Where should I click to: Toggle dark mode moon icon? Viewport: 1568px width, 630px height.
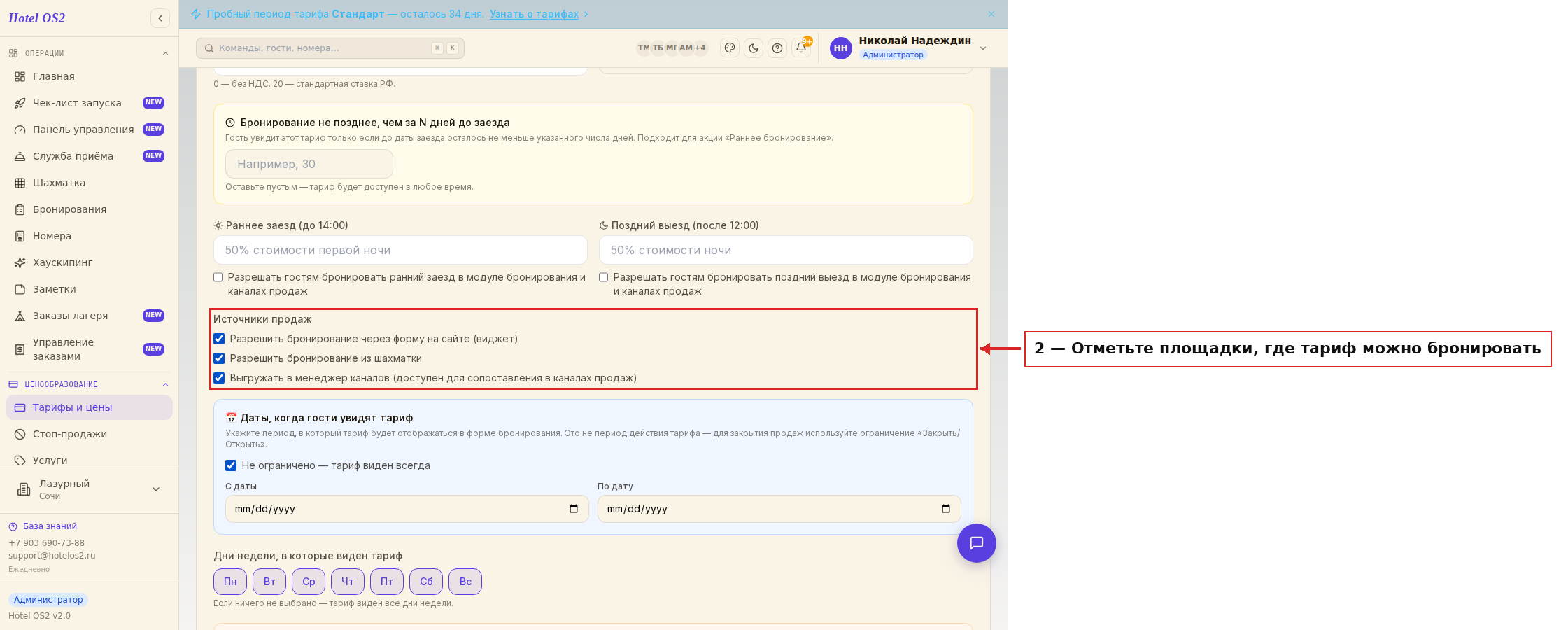pos(754,48)
